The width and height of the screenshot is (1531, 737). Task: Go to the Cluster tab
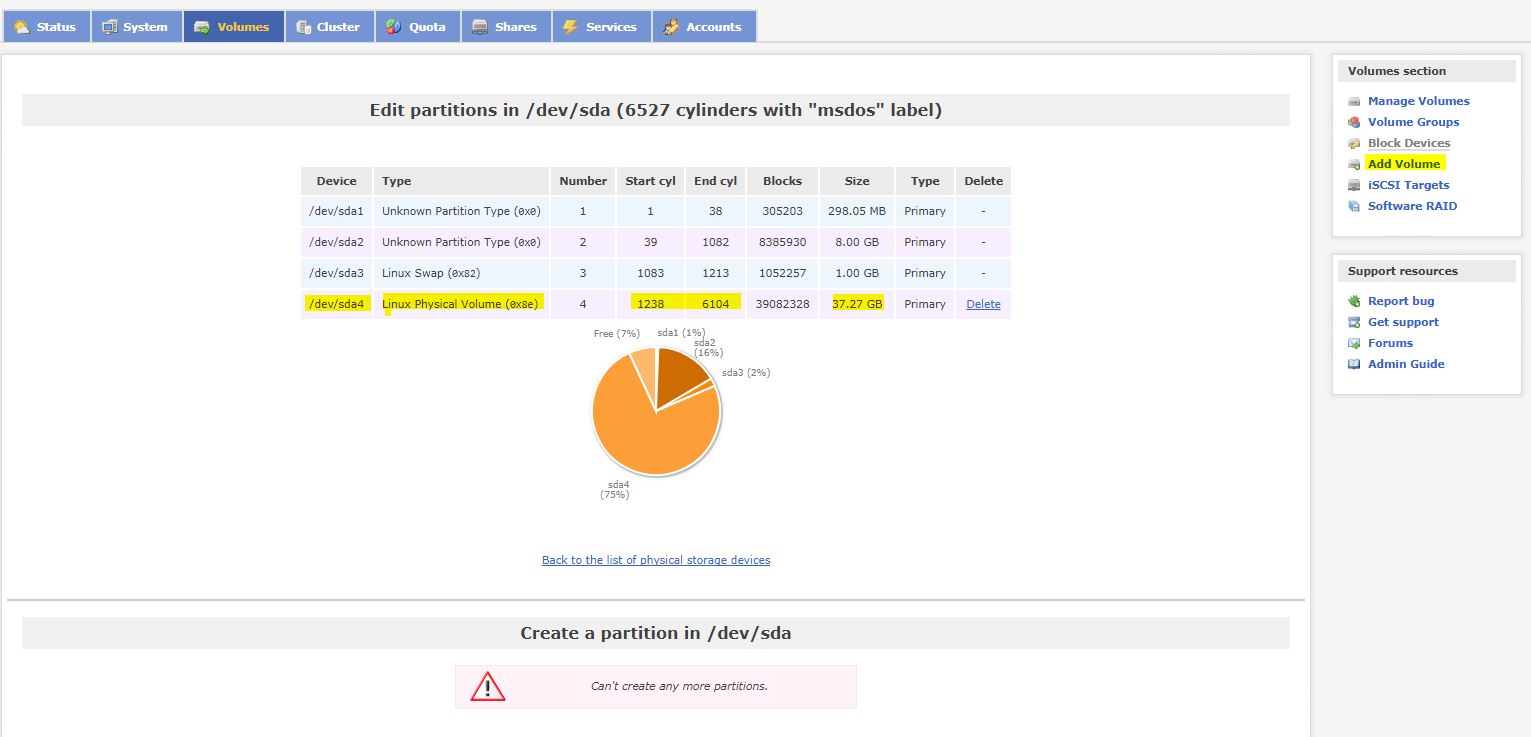click(x=329, y=27)
